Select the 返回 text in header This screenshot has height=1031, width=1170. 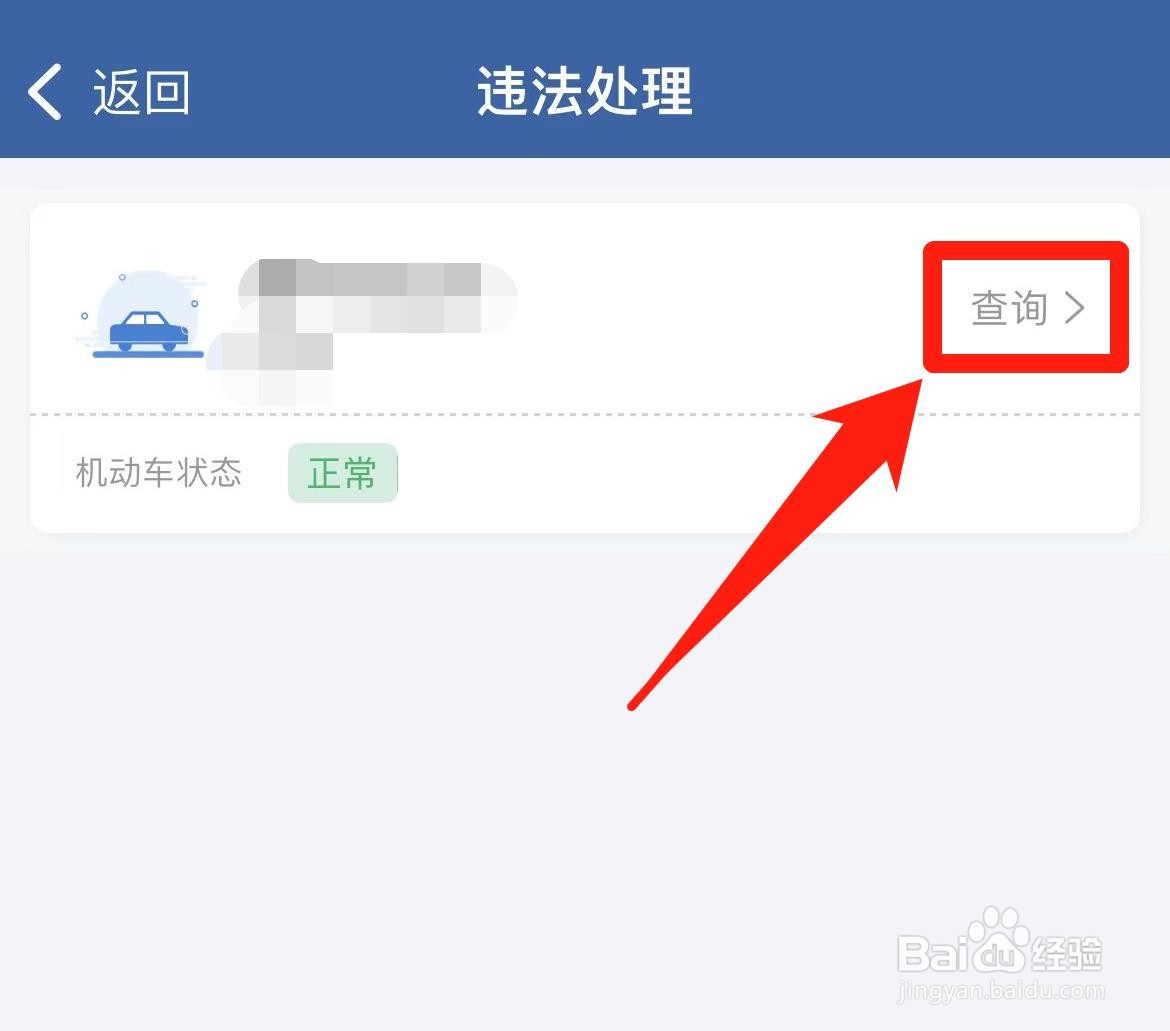141,92
